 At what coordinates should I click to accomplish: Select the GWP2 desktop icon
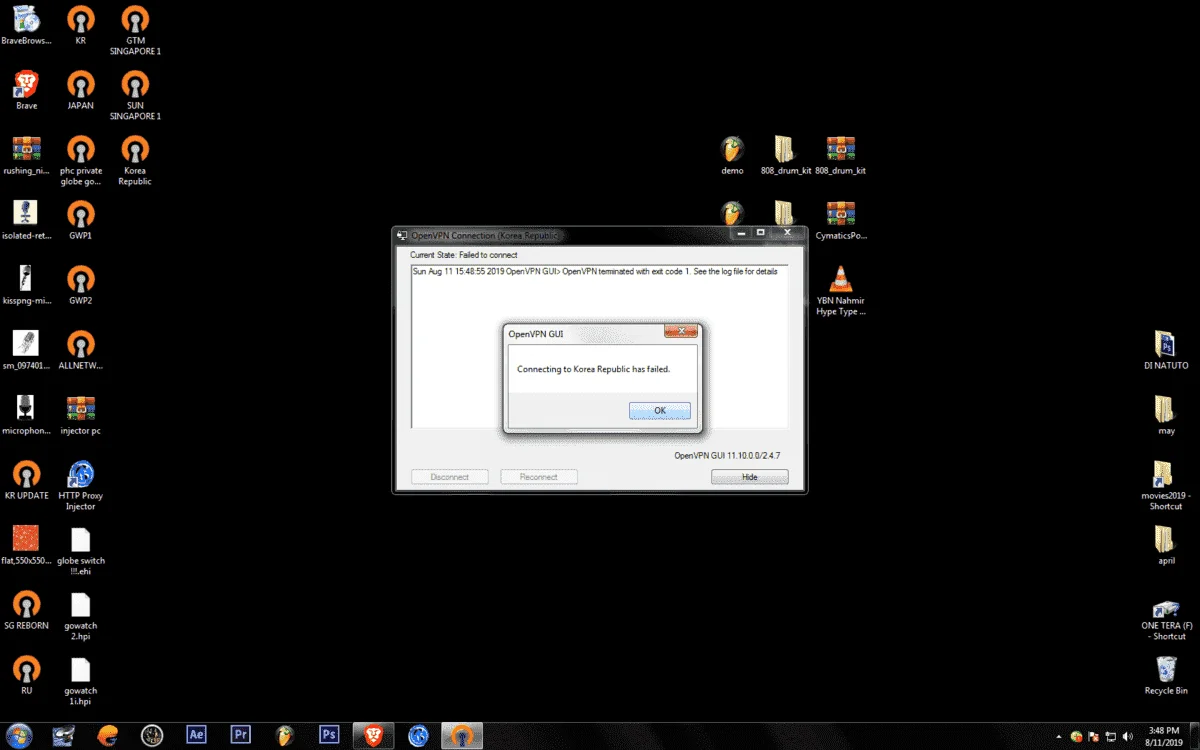click(x=80, y=285)
